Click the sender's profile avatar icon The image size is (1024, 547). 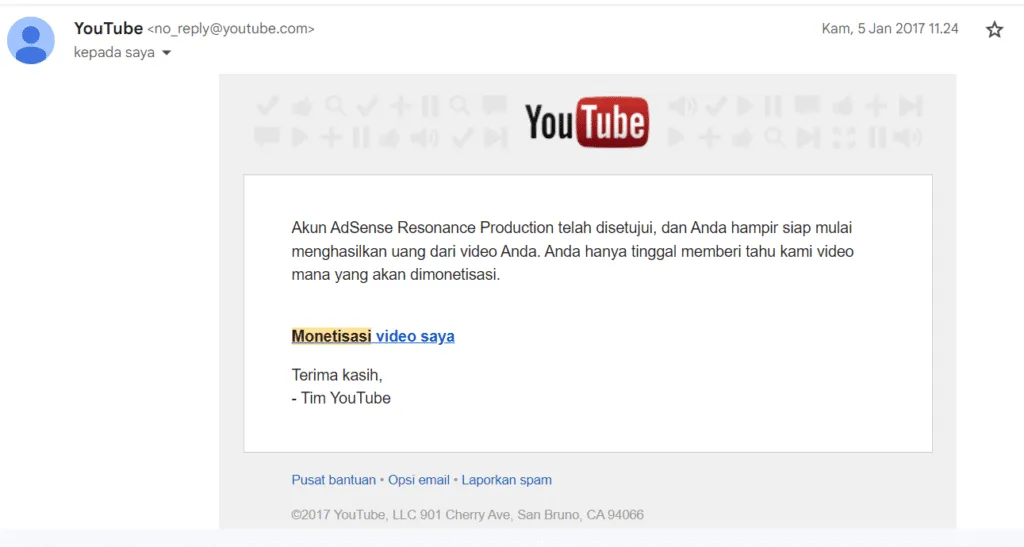click(x=32, y=40)
